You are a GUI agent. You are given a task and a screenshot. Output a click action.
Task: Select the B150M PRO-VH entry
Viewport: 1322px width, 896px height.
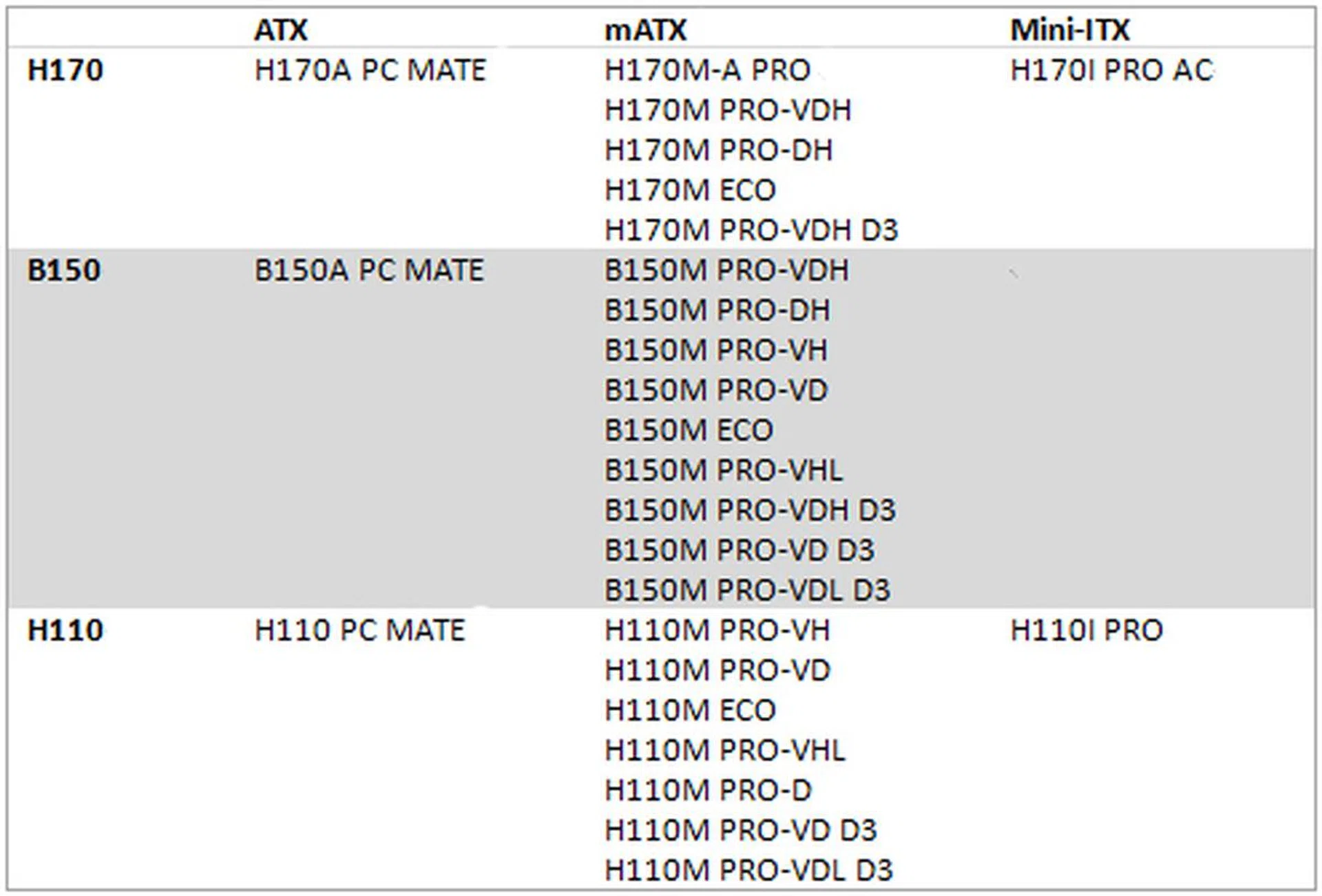(x=715, y=350)
